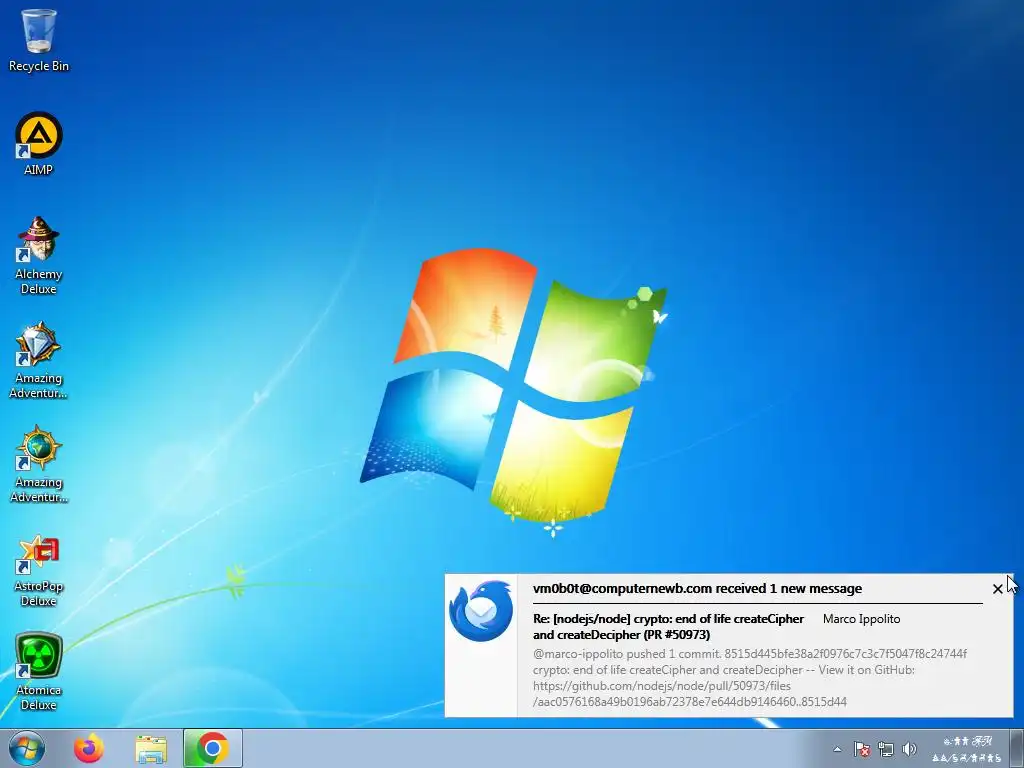Click the Thunderbird logo in the notification

(x=481, y=611)
